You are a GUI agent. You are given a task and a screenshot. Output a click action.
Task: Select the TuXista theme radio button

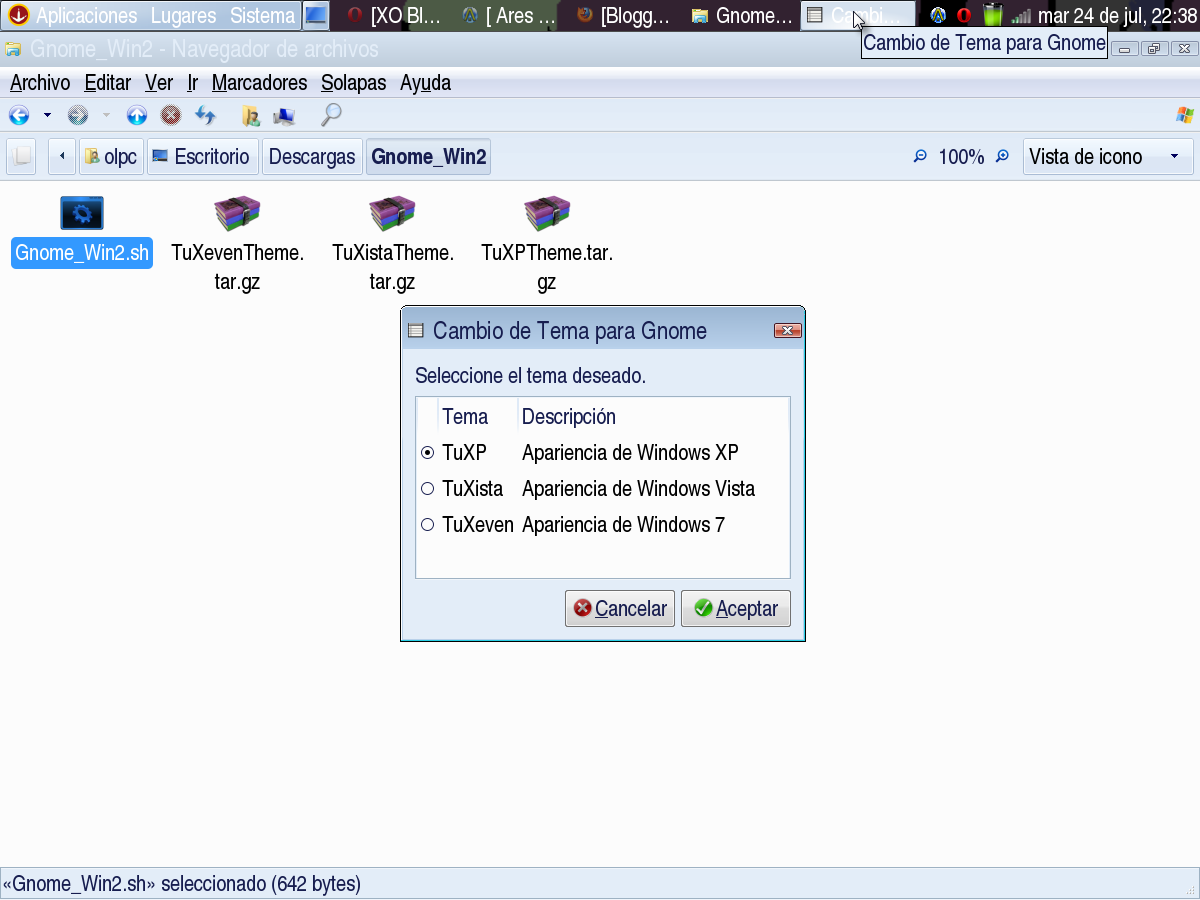pos(428,489)
